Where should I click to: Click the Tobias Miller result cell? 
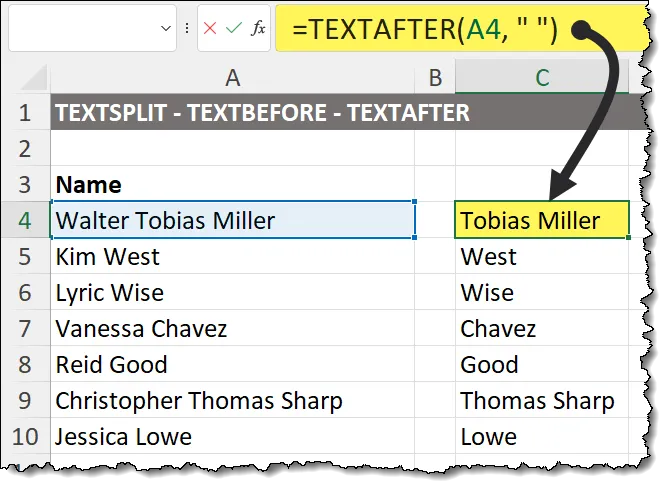click(541, 220)
